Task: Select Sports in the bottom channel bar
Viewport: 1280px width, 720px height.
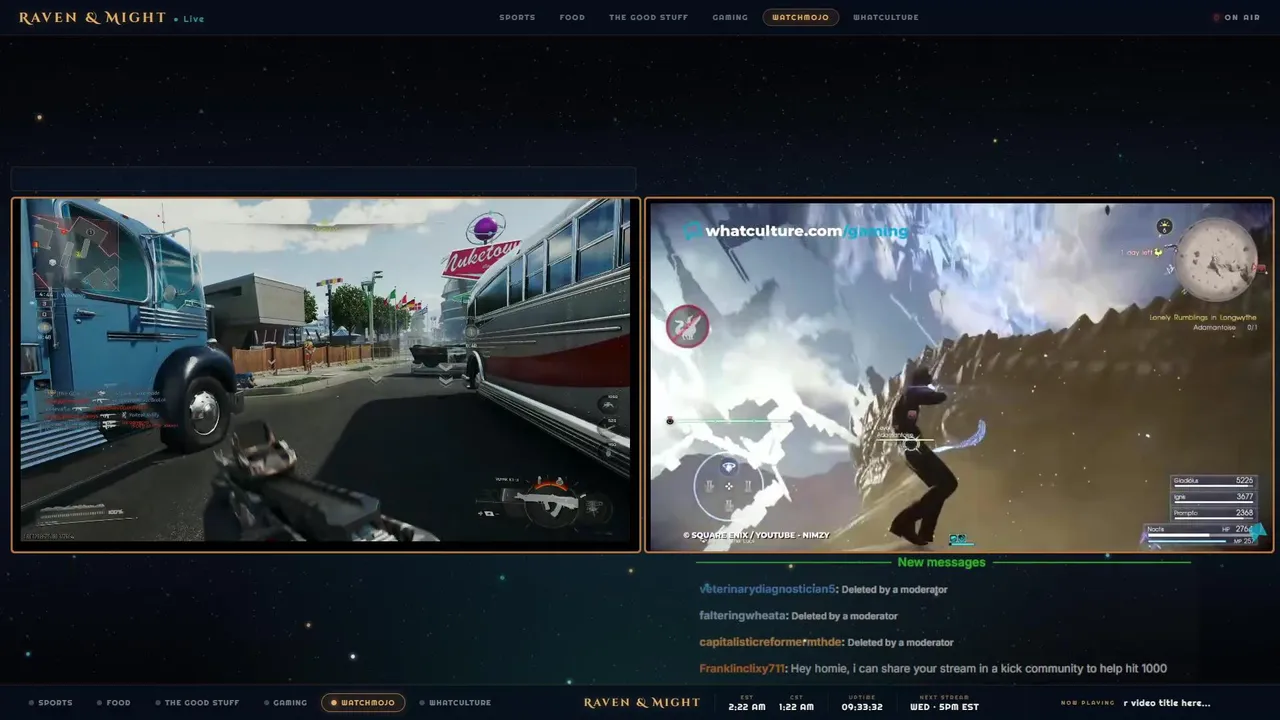Action: click(x=51, y=703)
